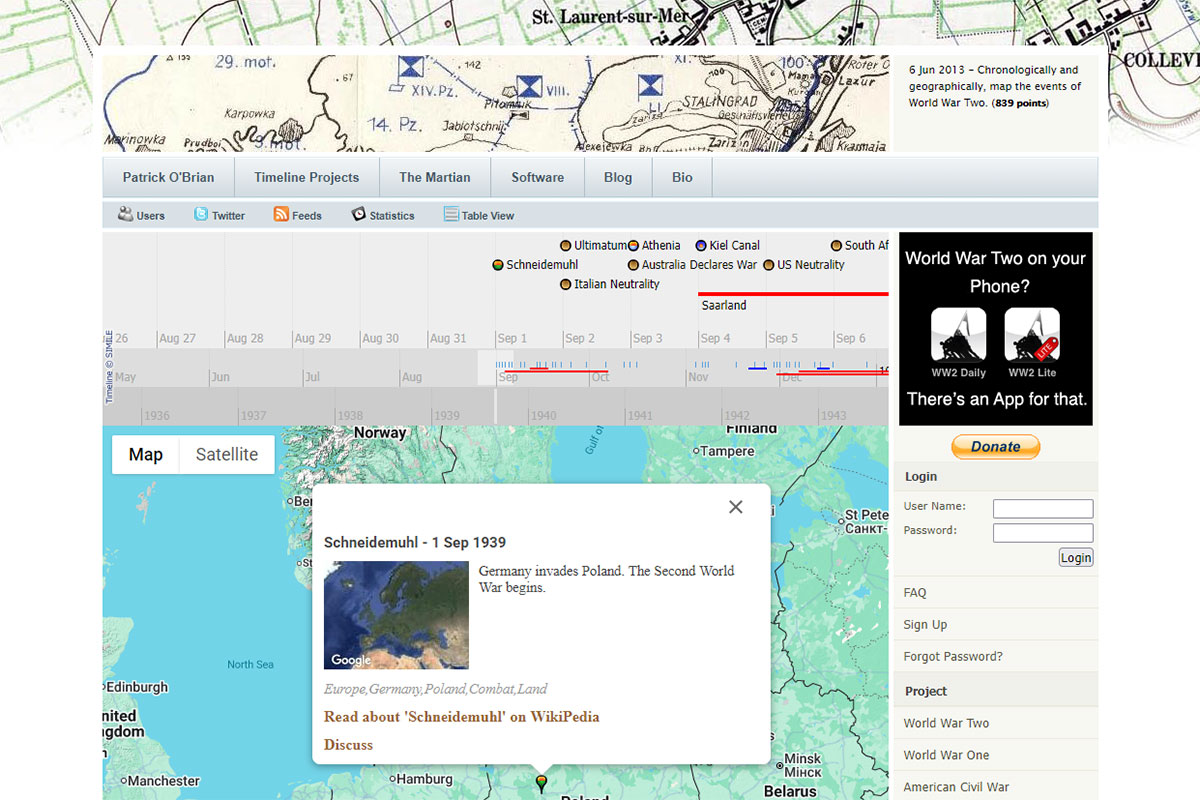Click the North Sea label on the map

(250, 664)
